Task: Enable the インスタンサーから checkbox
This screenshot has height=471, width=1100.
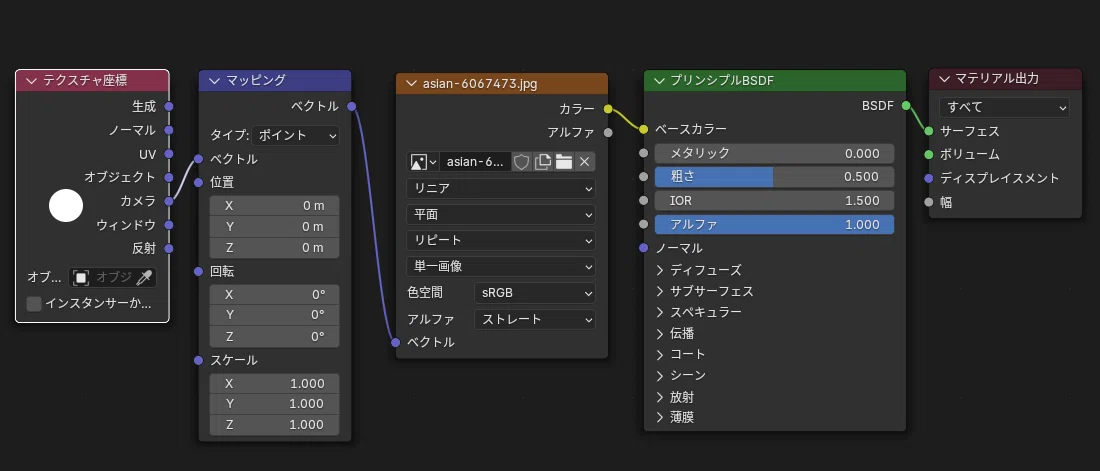Action: 34,304
